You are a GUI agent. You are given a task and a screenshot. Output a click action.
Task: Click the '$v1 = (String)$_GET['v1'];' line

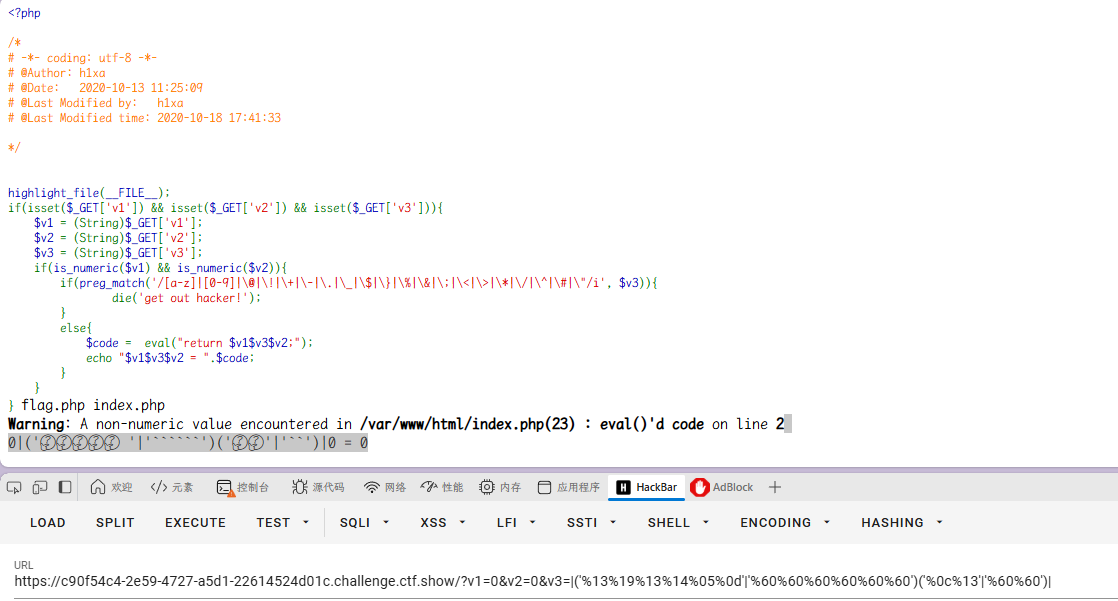click(118, 222)
